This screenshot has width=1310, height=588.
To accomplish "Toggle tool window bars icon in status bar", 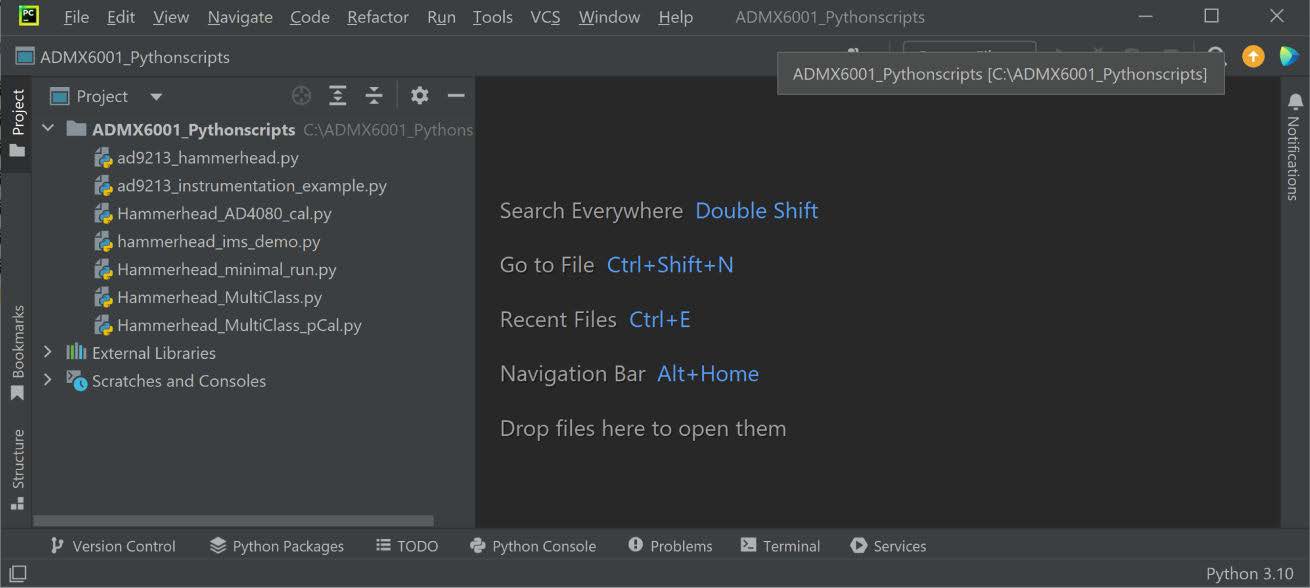I will [x=18, y=574].
